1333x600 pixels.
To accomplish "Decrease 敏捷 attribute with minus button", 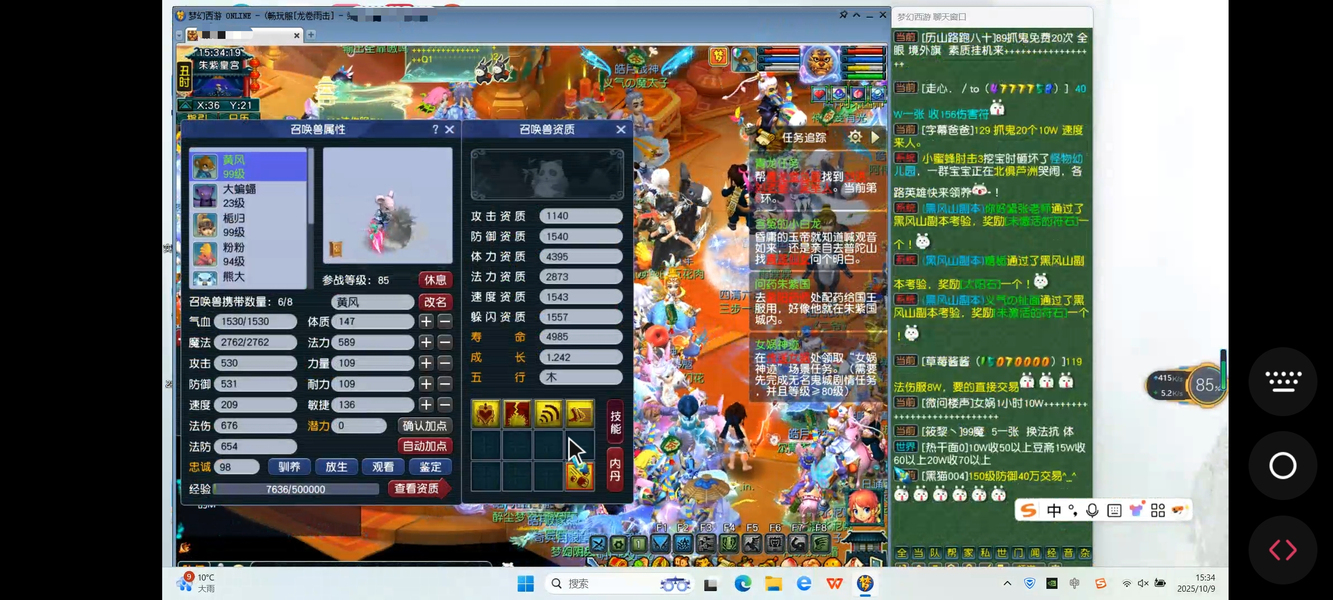I will point(445,405).
